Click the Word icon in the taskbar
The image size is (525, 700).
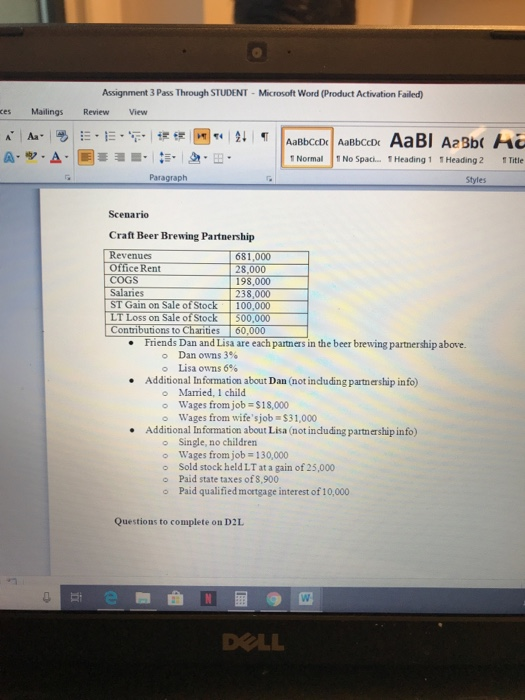coord(306,598)
